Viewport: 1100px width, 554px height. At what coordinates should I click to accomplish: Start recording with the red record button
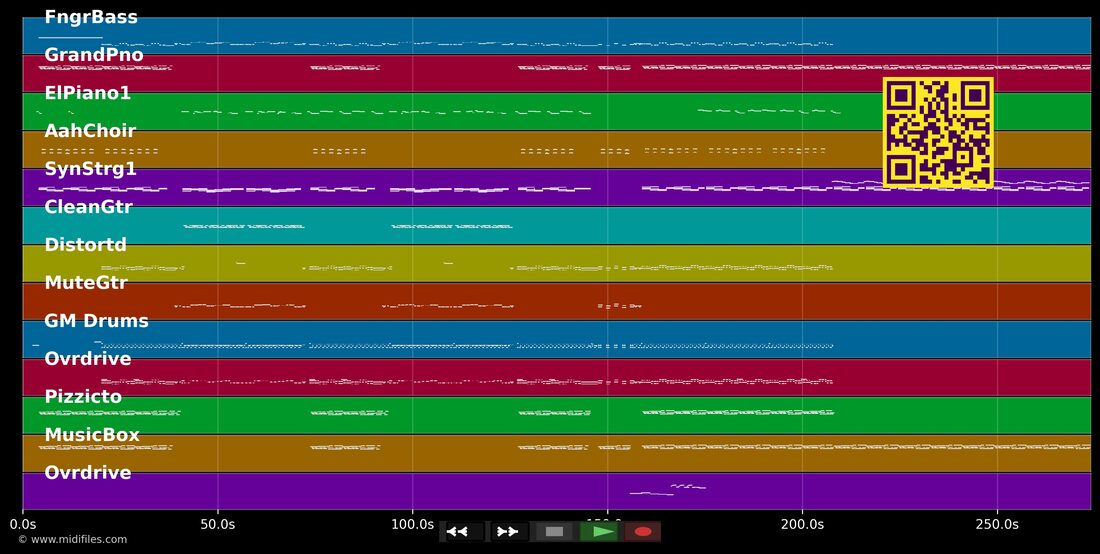pyautogui.click(x=643, y=532)
